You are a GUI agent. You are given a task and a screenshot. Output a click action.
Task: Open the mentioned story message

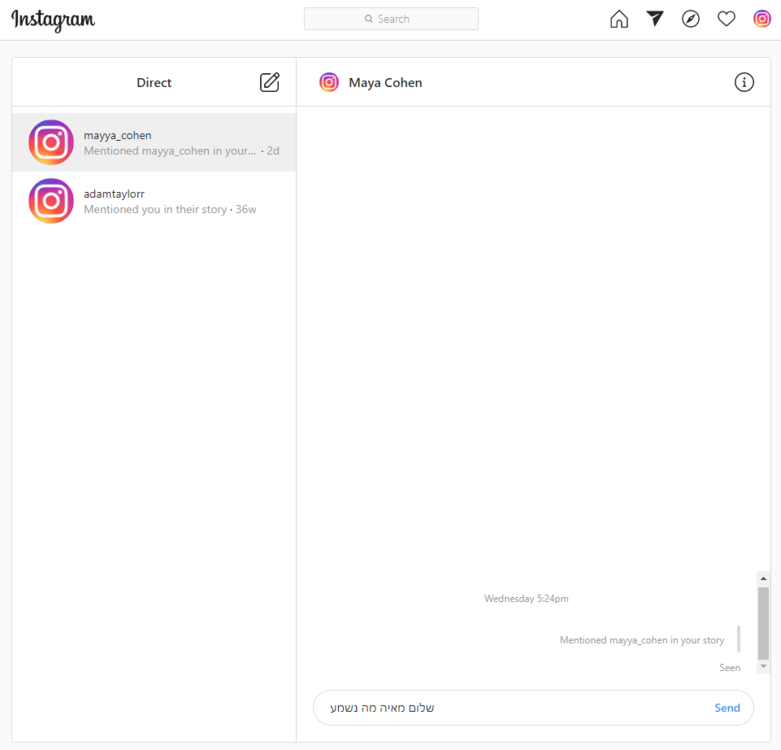pyautogui.click(x=641, y=640)
